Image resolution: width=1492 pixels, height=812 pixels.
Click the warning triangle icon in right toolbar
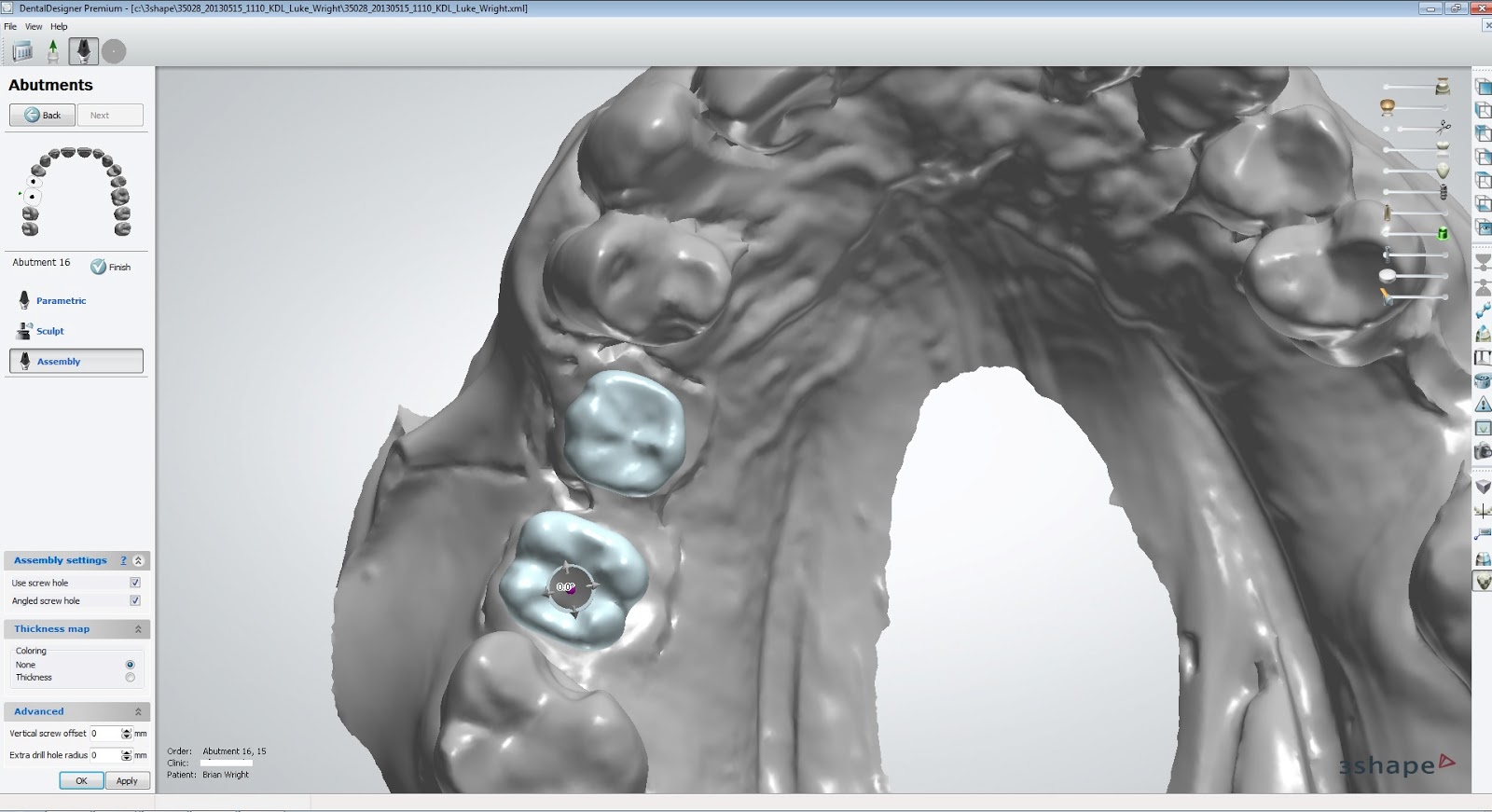(1483, 405)
